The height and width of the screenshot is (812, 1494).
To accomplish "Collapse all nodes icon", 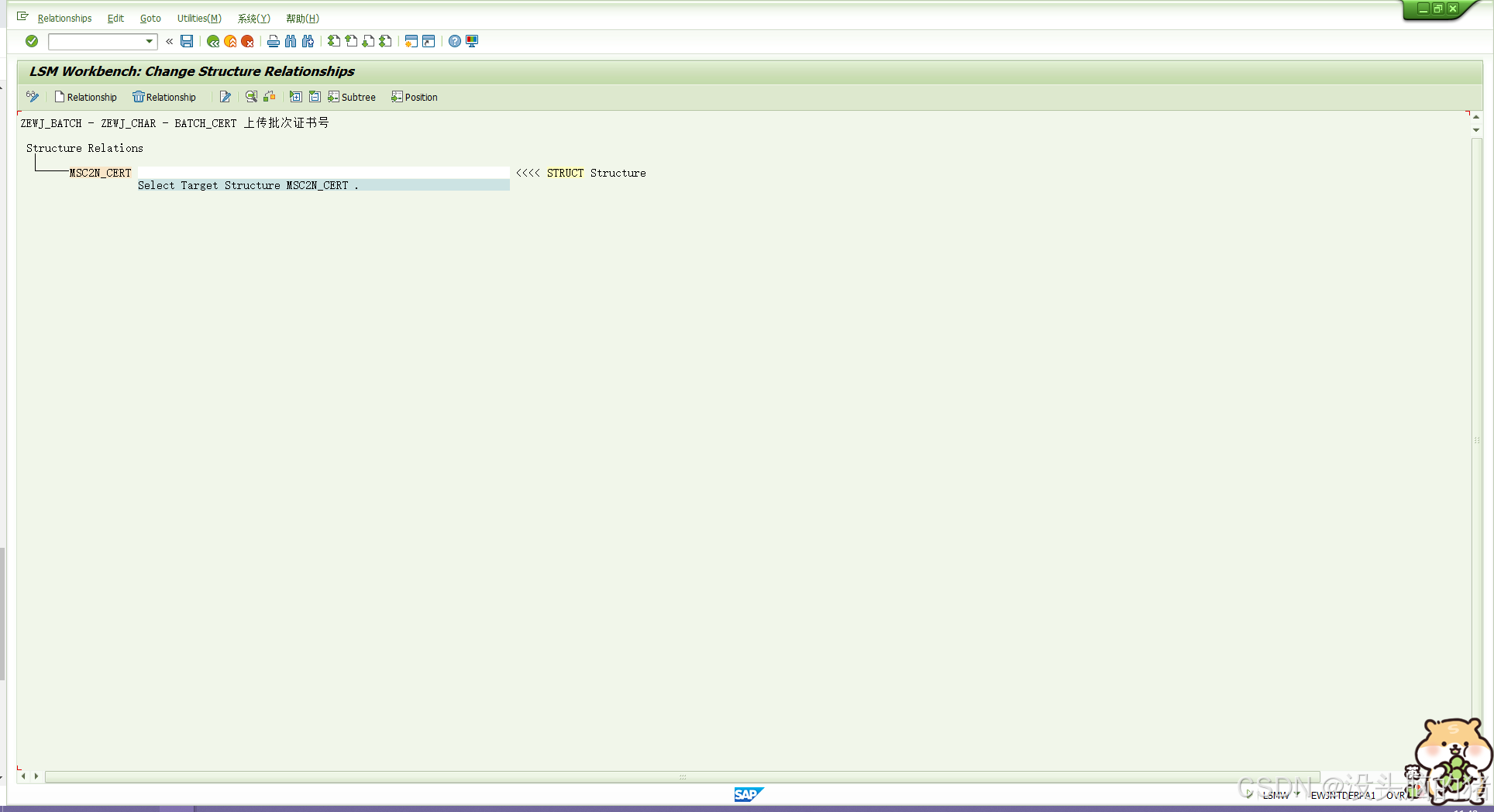I will (315, 97).
